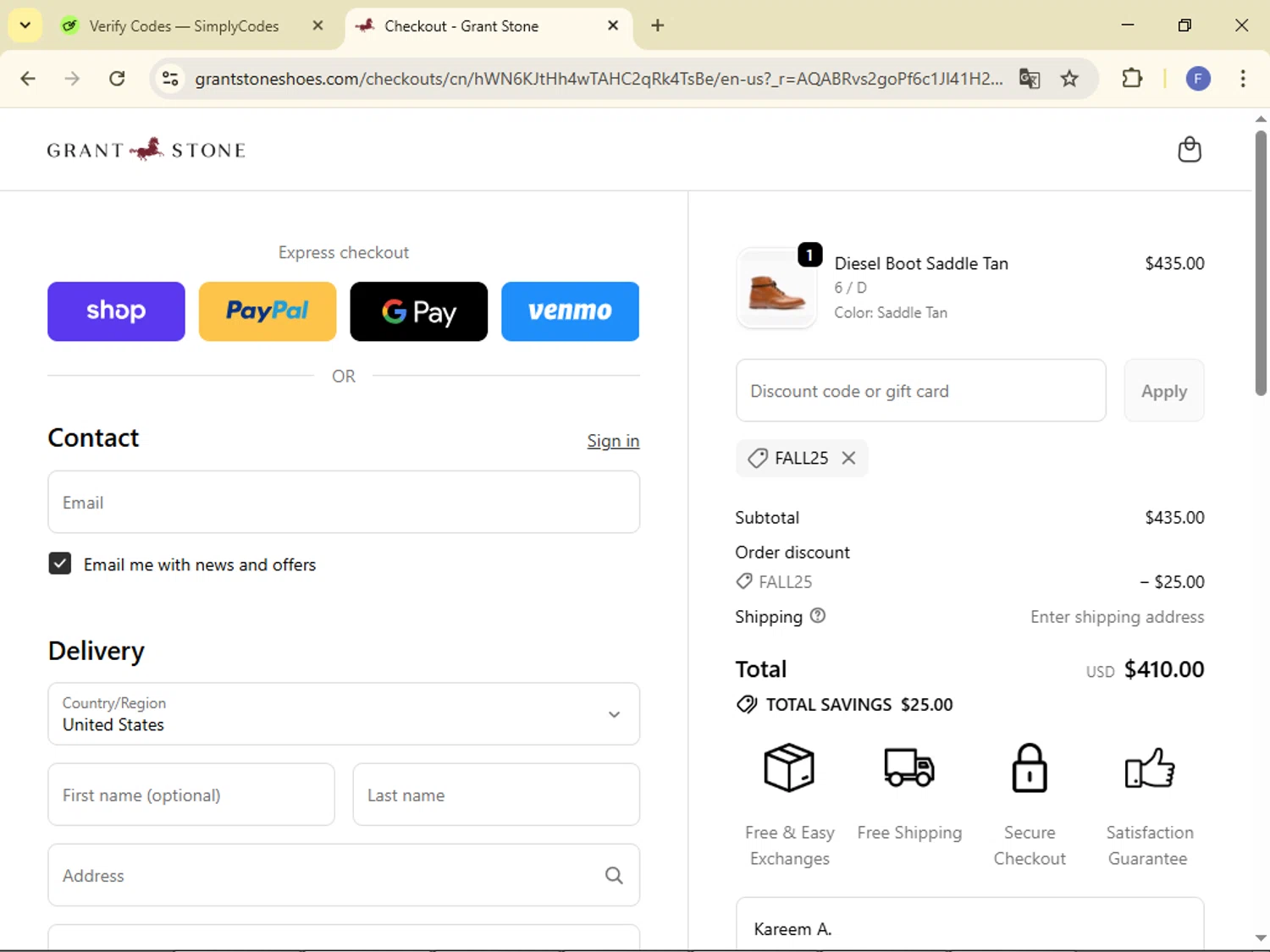Focus the Email input field
This screenshot has height=952, width=1270.
tap(344, 502)
